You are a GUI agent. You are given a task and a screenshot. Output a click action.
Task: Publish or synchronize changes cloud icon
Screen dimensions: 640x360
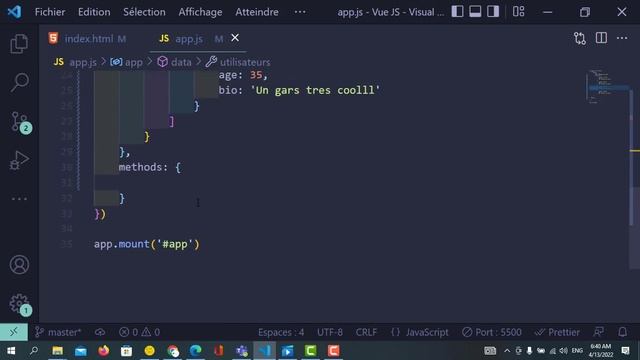pos(100,332)
